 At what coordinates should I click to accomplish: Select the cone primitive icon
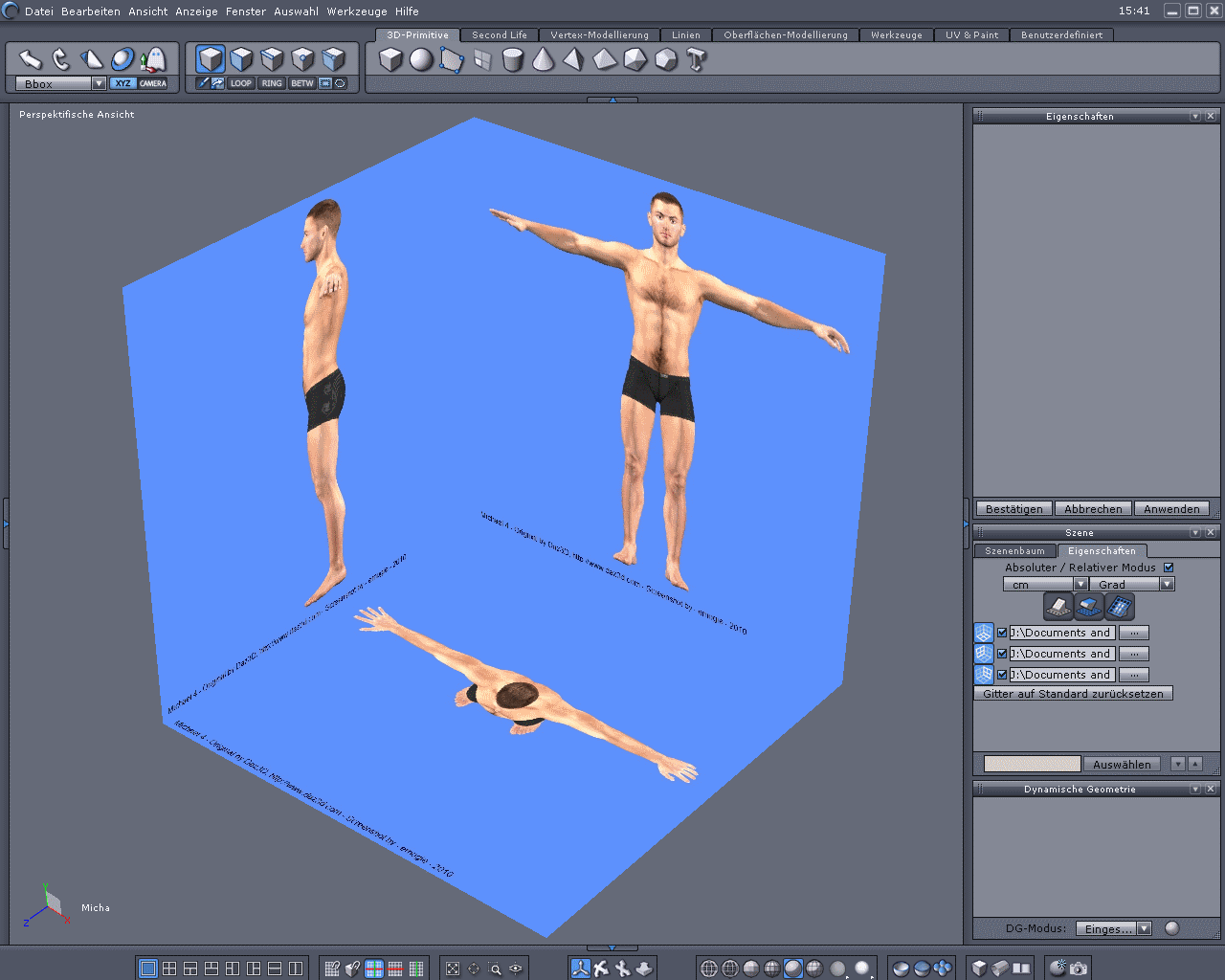[544, 60]
